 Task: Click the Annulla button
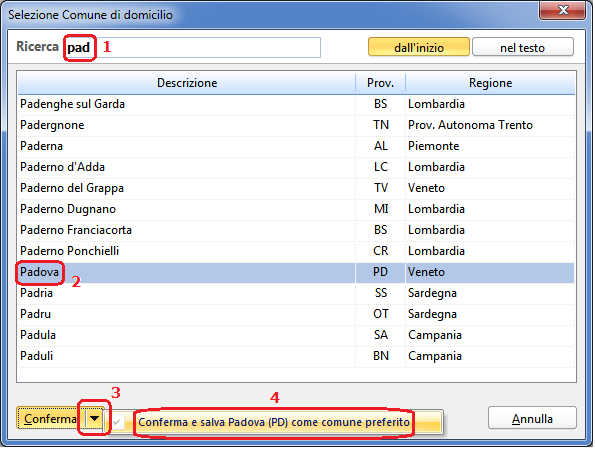click(532, 418)
